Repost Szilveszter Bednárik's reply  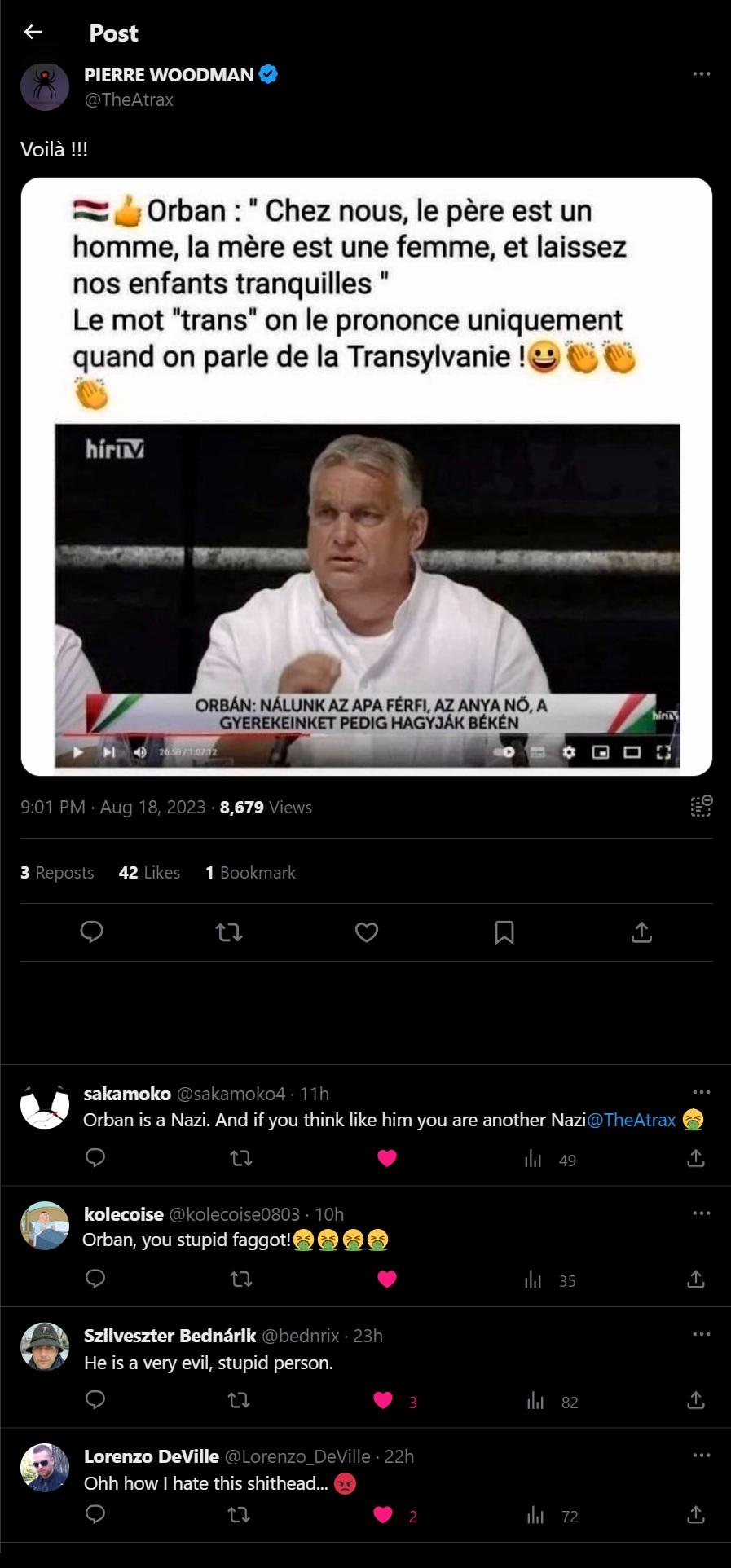tap(239, 1401)
